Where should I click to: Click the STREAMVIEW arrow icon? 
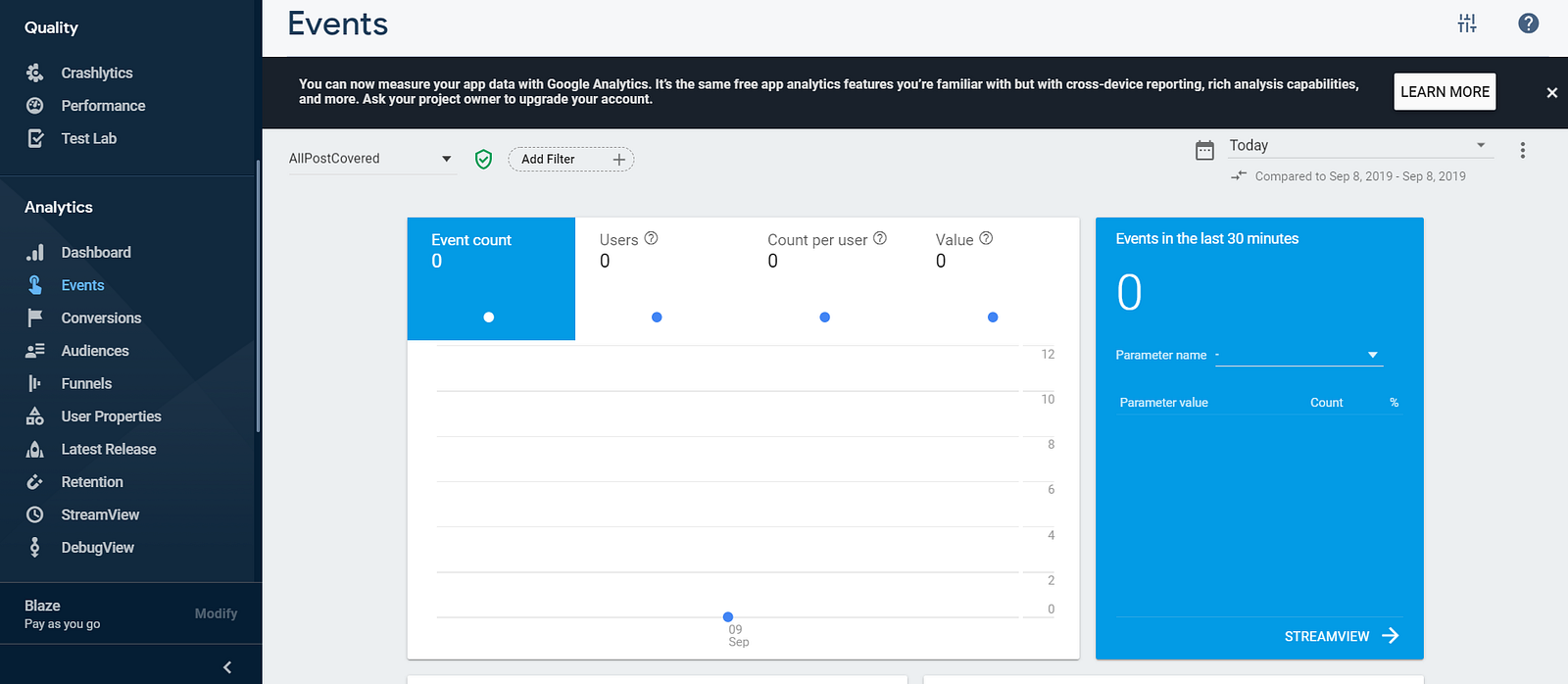(1390, 636)
